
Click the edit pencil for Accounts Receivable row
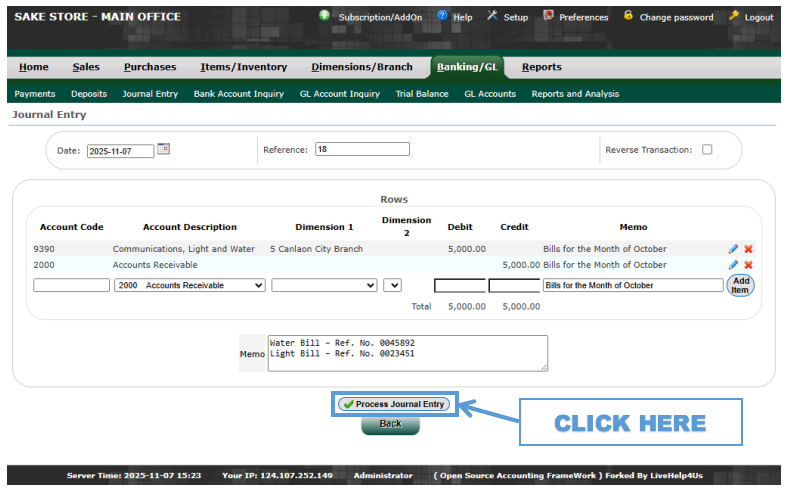pos(733,265)
